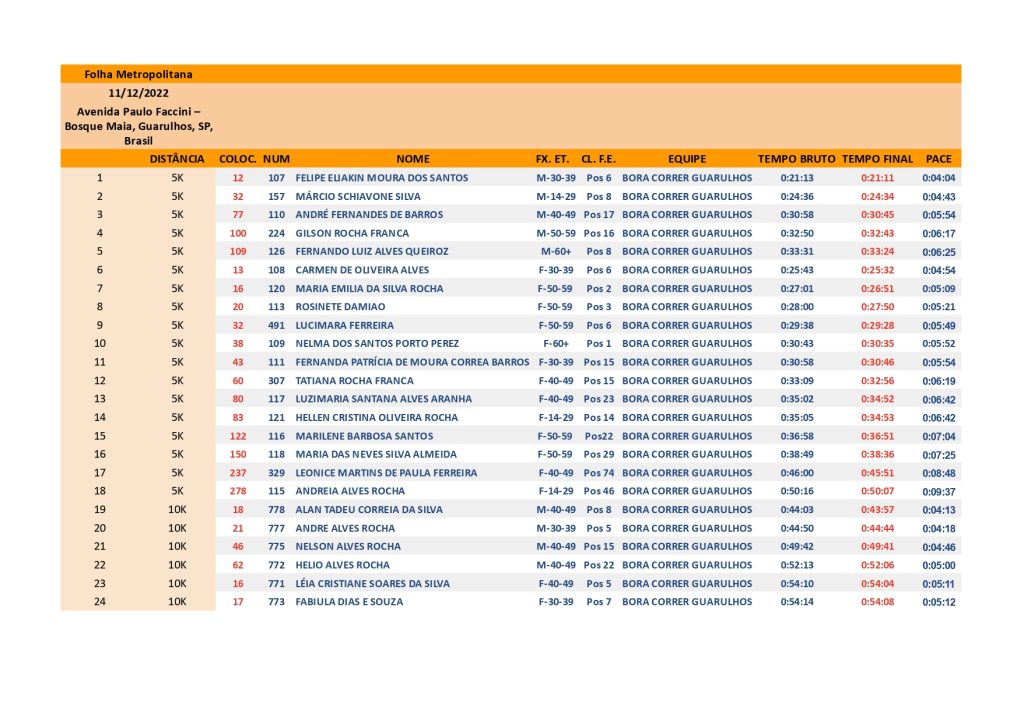This screenshot has height=723, width=1024.
Task: Select the "Pos 74" classification cell
Action: 599,473
